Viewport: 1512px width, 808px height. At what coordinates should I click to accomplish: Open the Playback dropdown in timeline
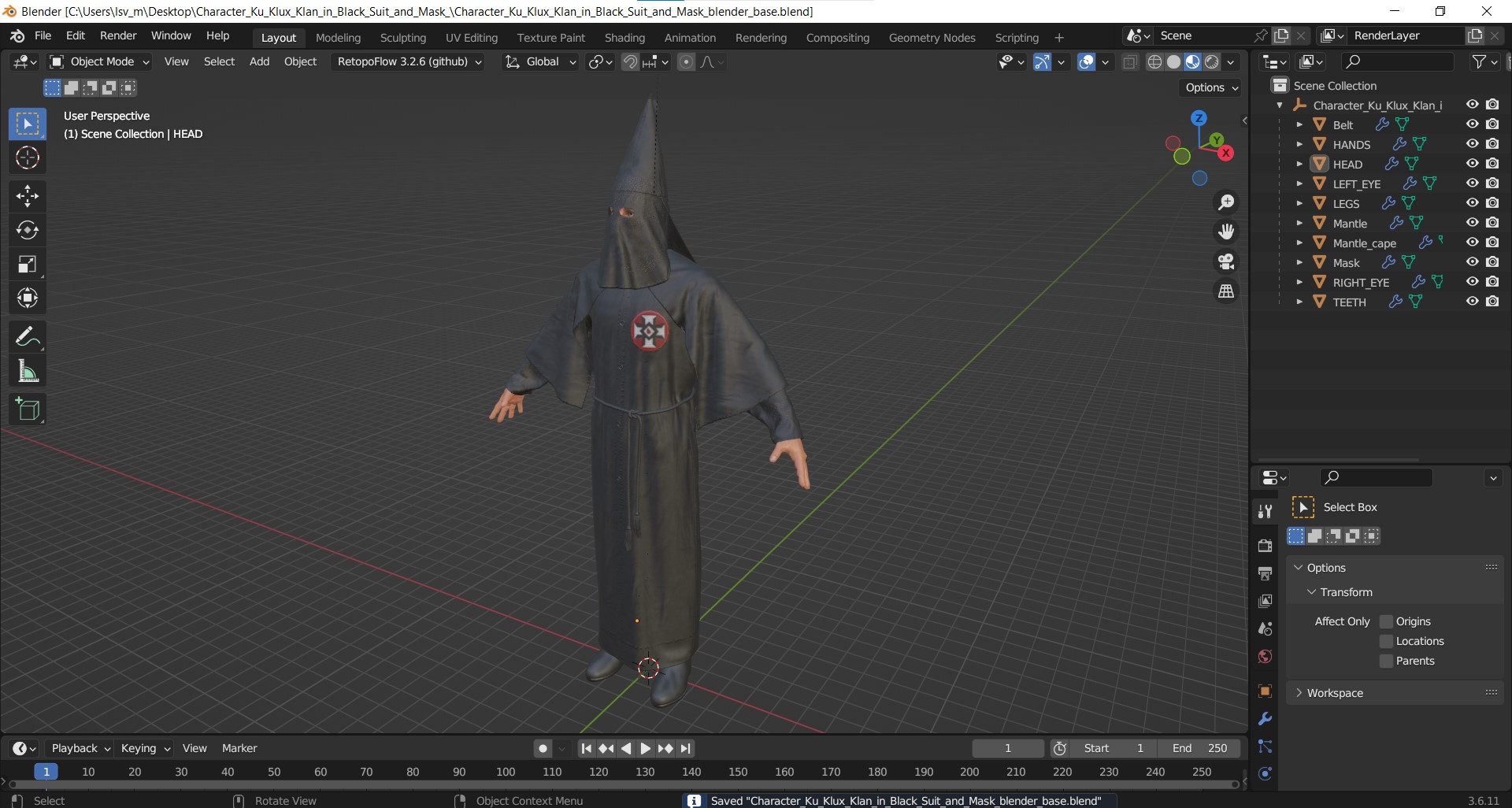80,748
